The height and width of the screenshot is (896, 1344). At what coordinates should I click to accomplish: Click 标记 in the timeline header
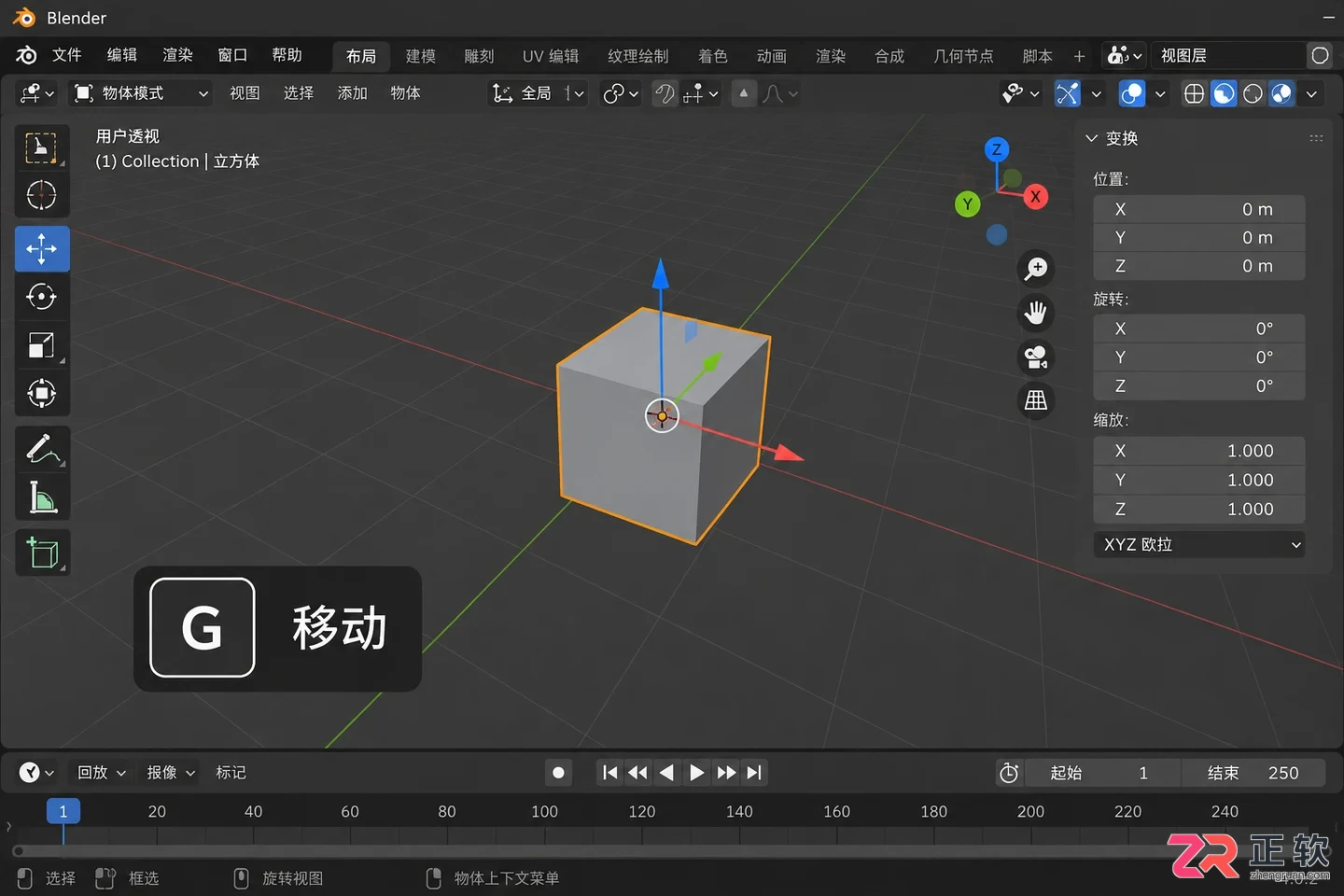click(x=231, y=773)
